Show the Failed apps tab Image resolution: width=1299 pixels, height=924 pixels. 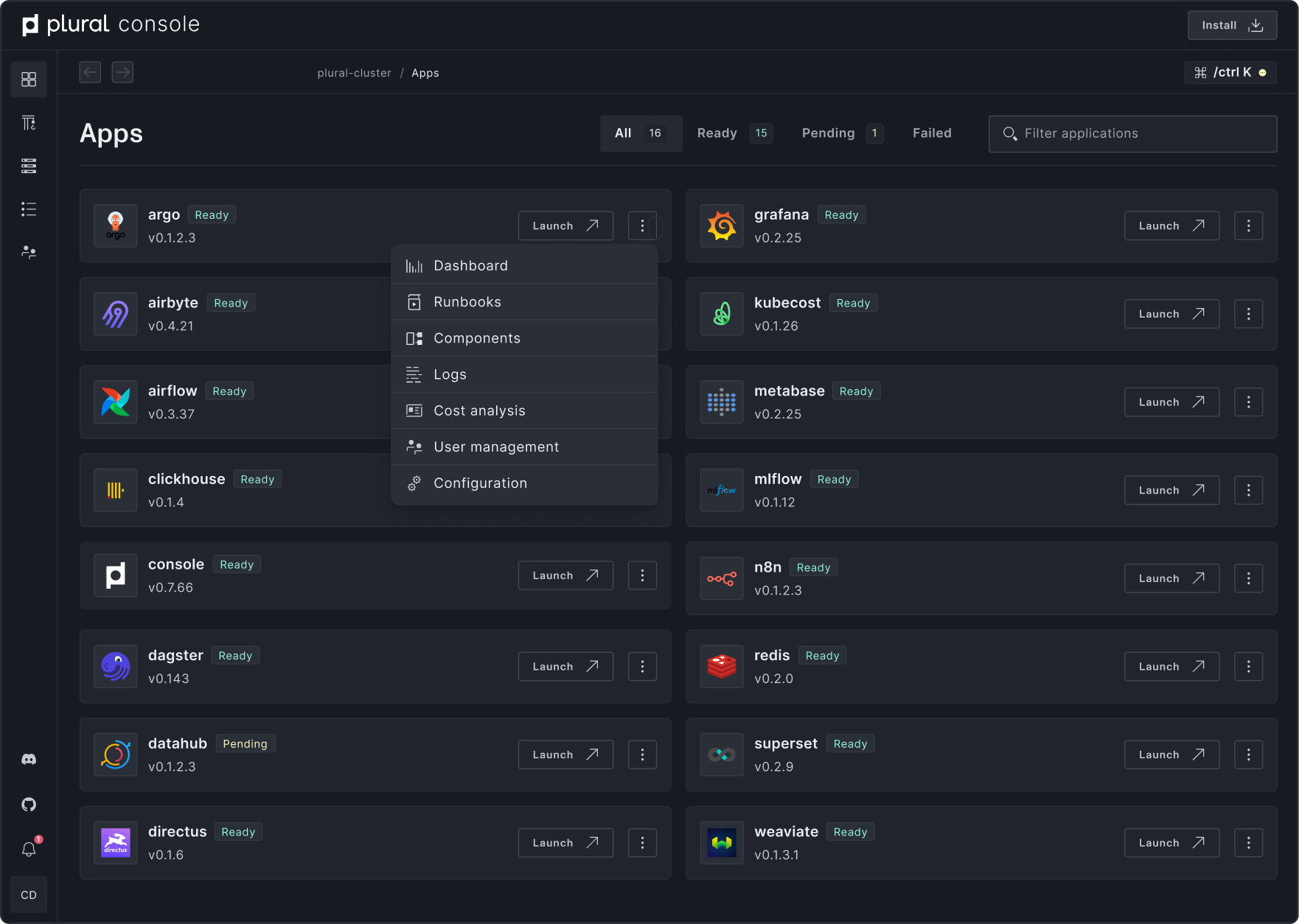tap(932, 133)
